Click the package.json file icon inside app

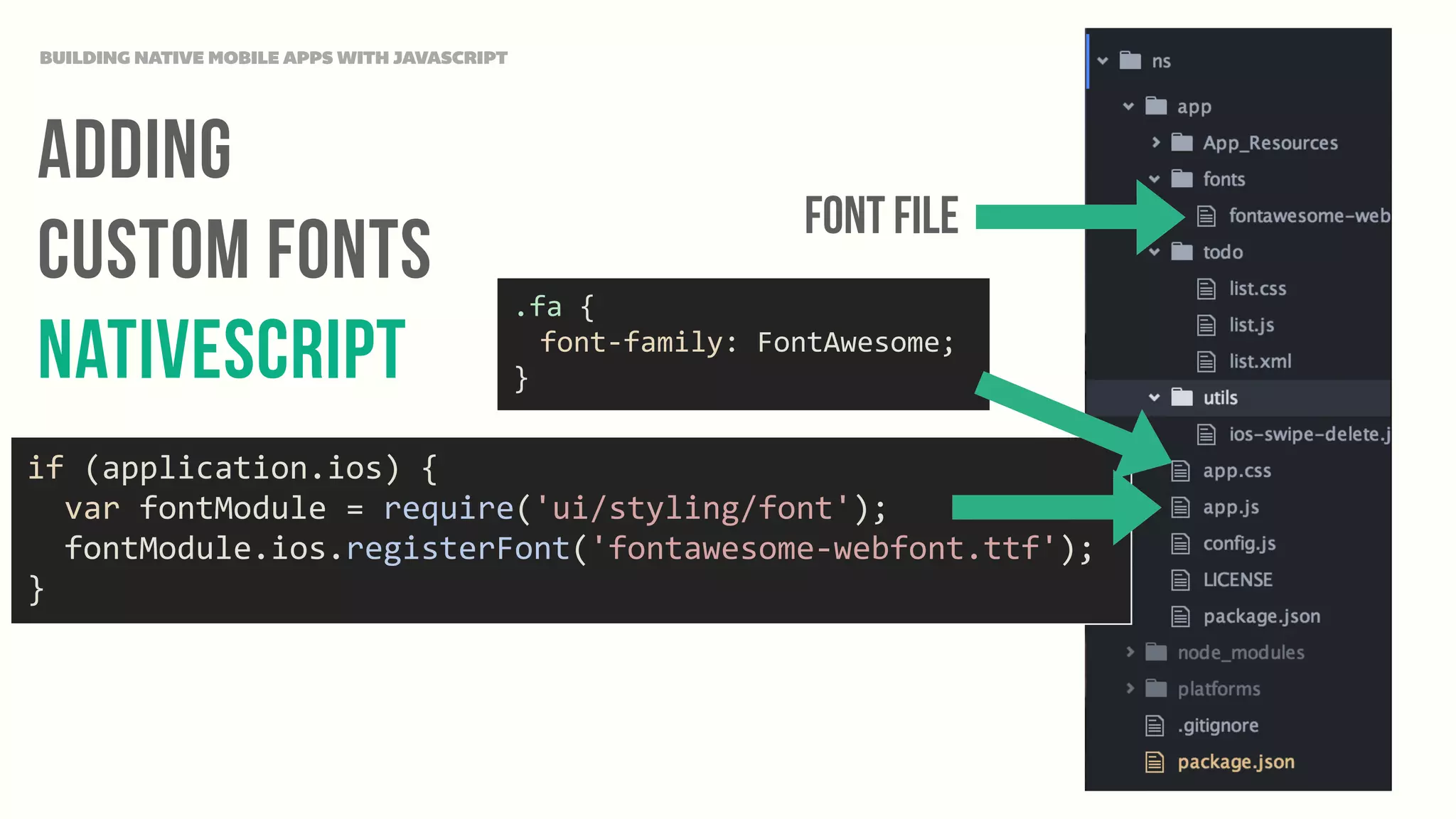(1180, 616)
